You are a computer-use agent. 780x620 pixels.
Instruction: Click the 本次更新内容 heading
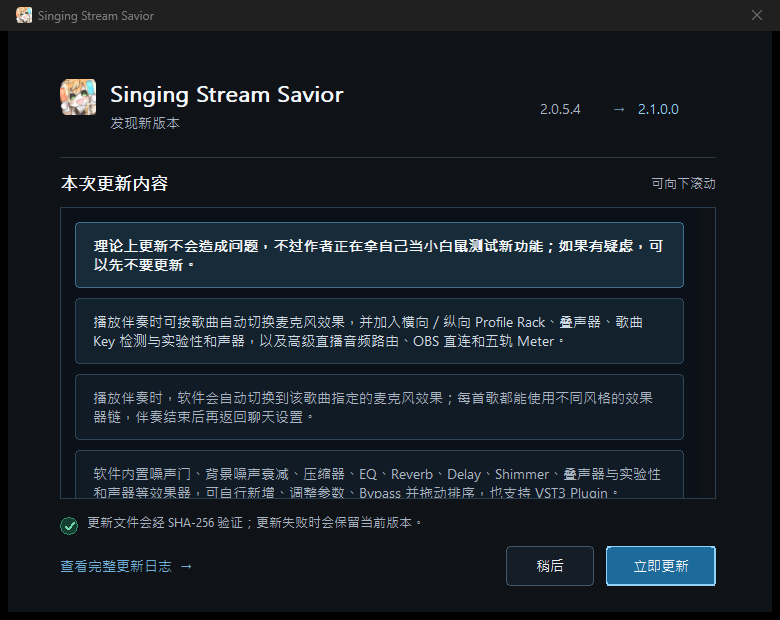coord(114,184)
